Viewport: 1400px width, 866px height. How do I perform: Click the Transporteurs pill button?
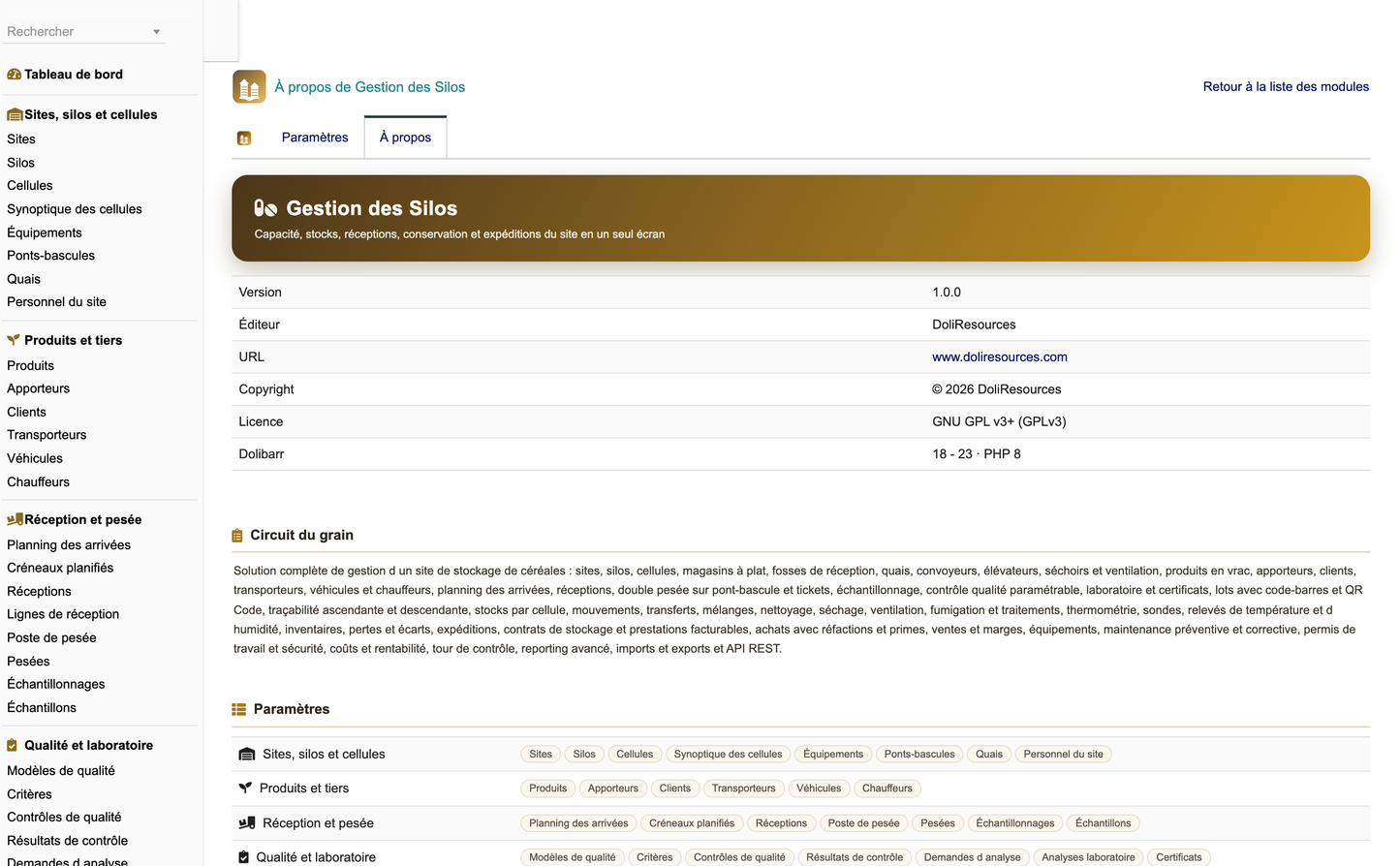pyautogui.click(x=744, y=789)
